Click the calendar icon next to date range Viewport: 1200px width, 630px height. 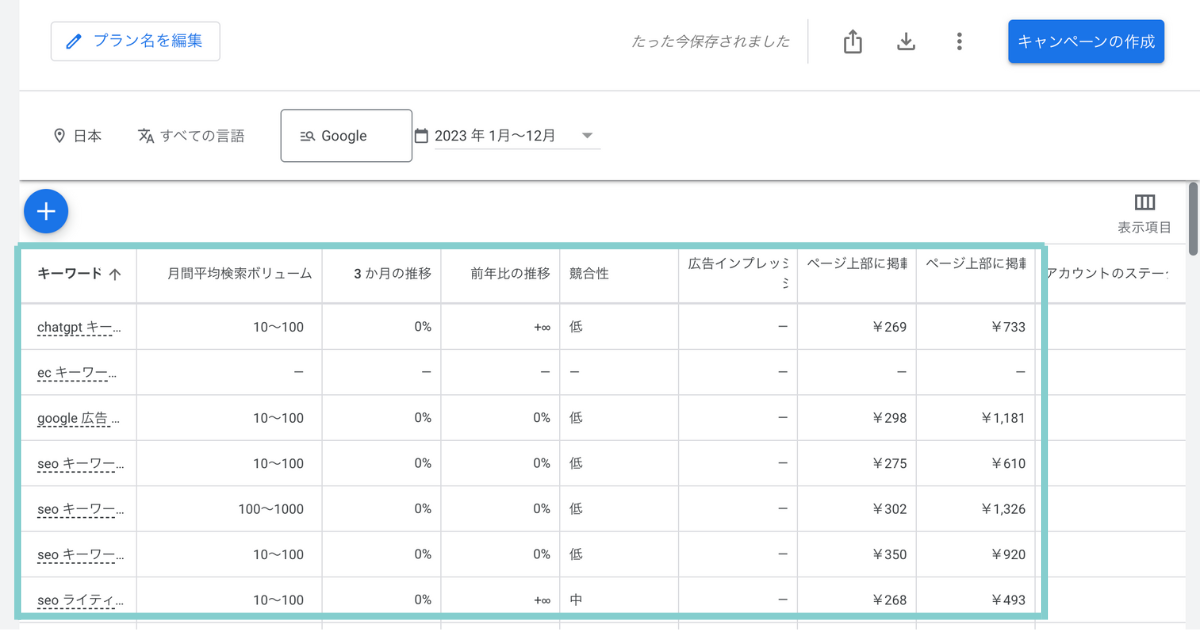click(421, 135)
